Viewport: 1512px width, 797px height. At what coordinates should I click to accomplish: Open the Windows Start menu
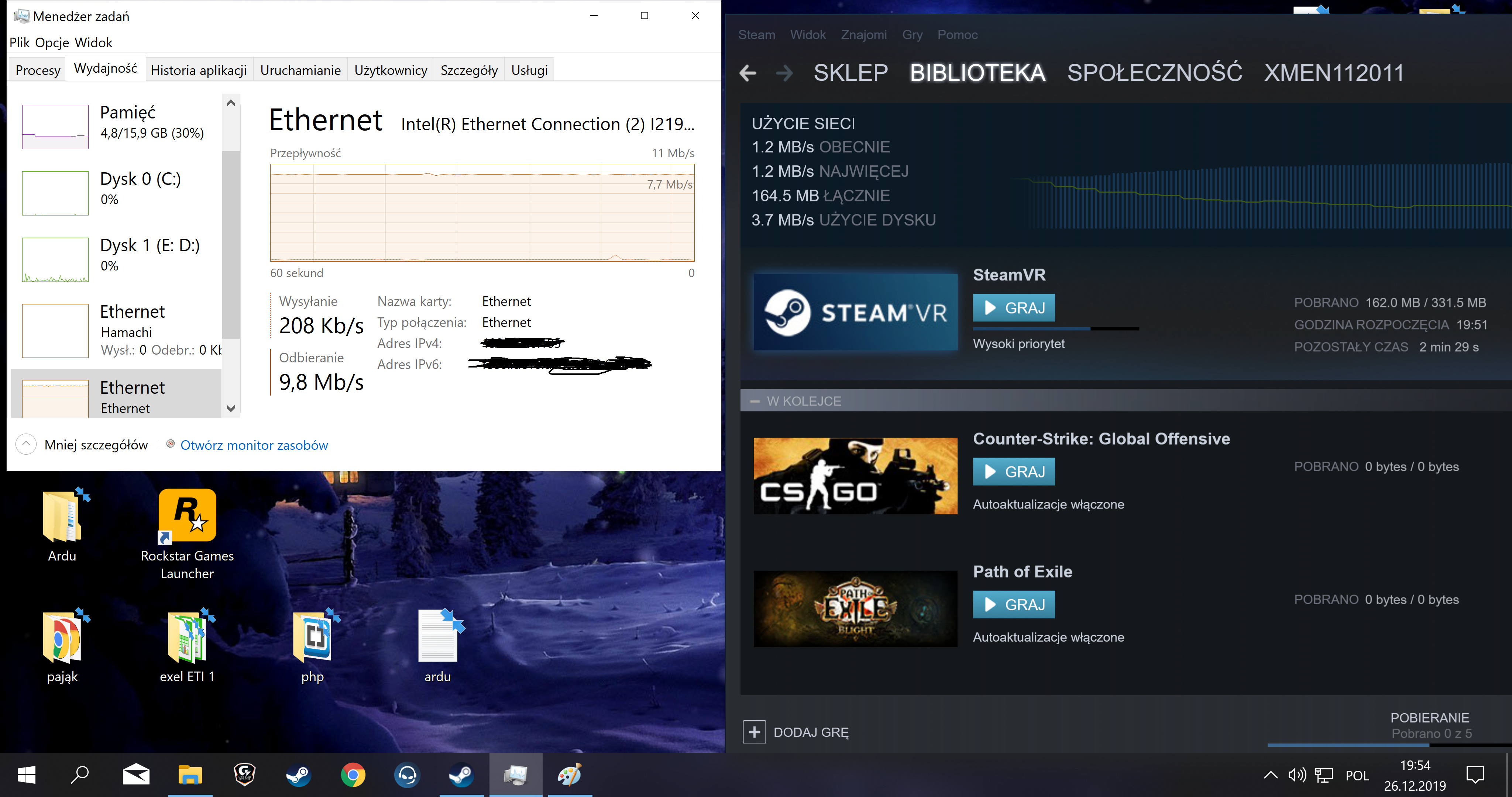pos(27,775)
